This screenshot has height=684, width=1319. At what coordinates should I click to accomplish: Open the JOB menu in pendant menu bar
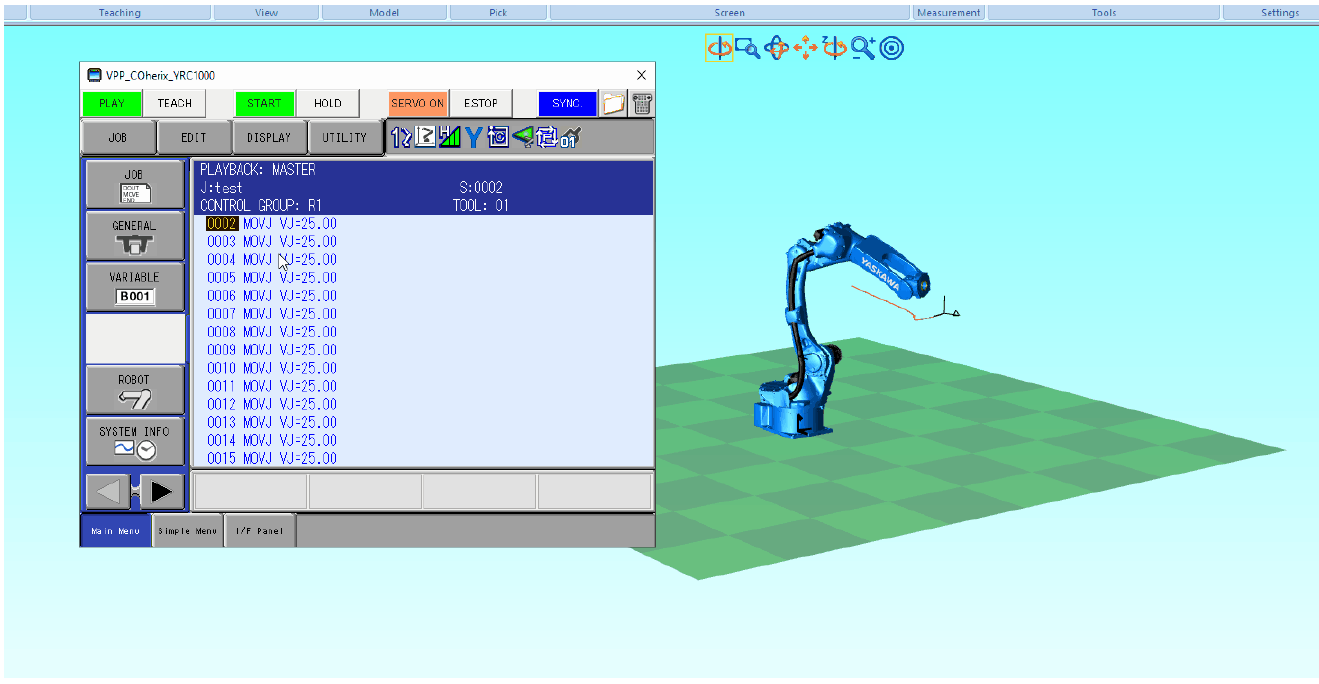pyautogui.click(x=118, y=138)
